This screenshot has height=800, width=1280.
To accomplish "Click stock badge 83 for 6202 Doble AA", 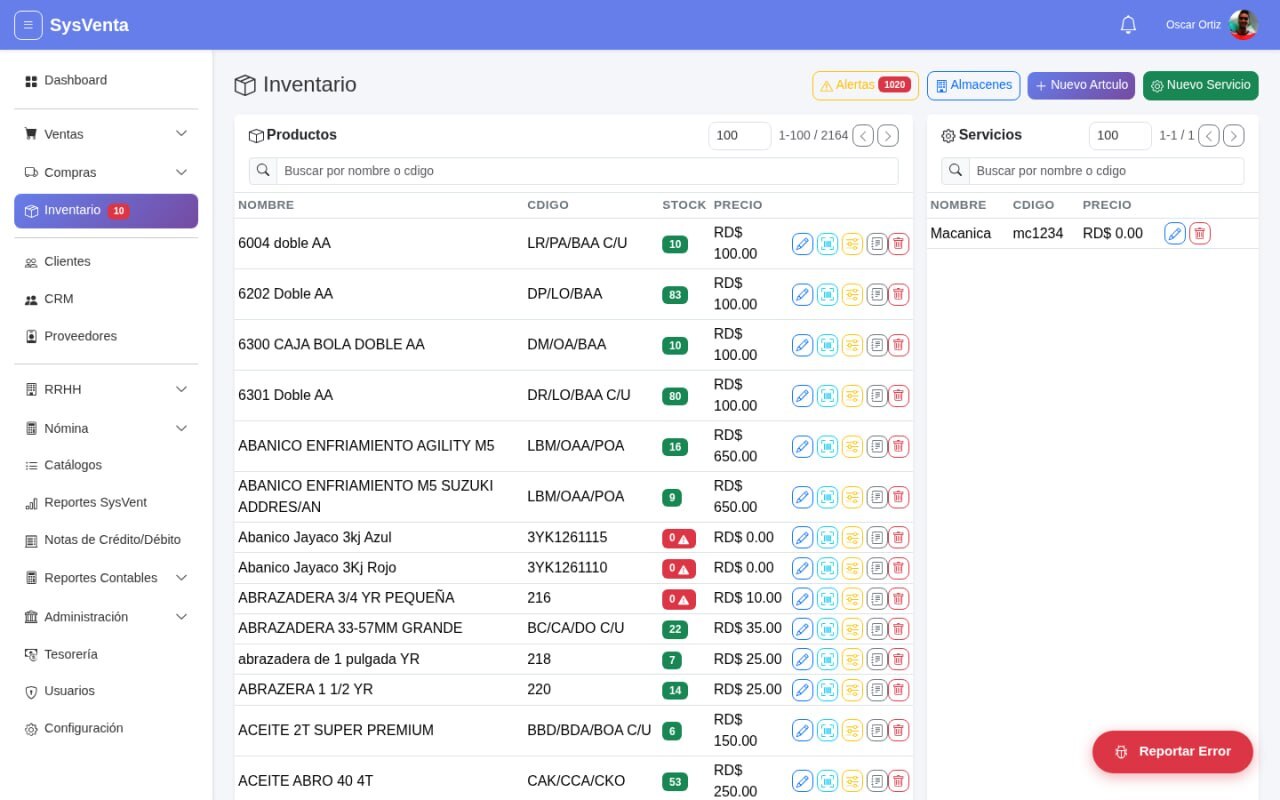I will 675,295.
